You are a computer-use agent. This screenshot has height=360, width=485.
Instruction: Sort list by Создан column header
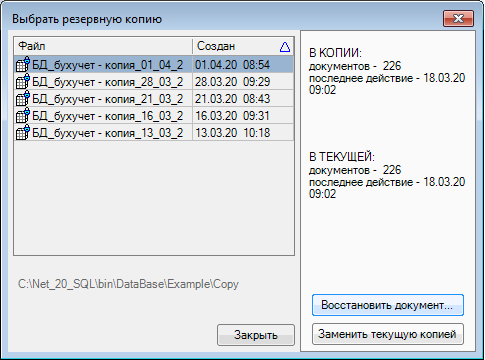coord(243,46)
